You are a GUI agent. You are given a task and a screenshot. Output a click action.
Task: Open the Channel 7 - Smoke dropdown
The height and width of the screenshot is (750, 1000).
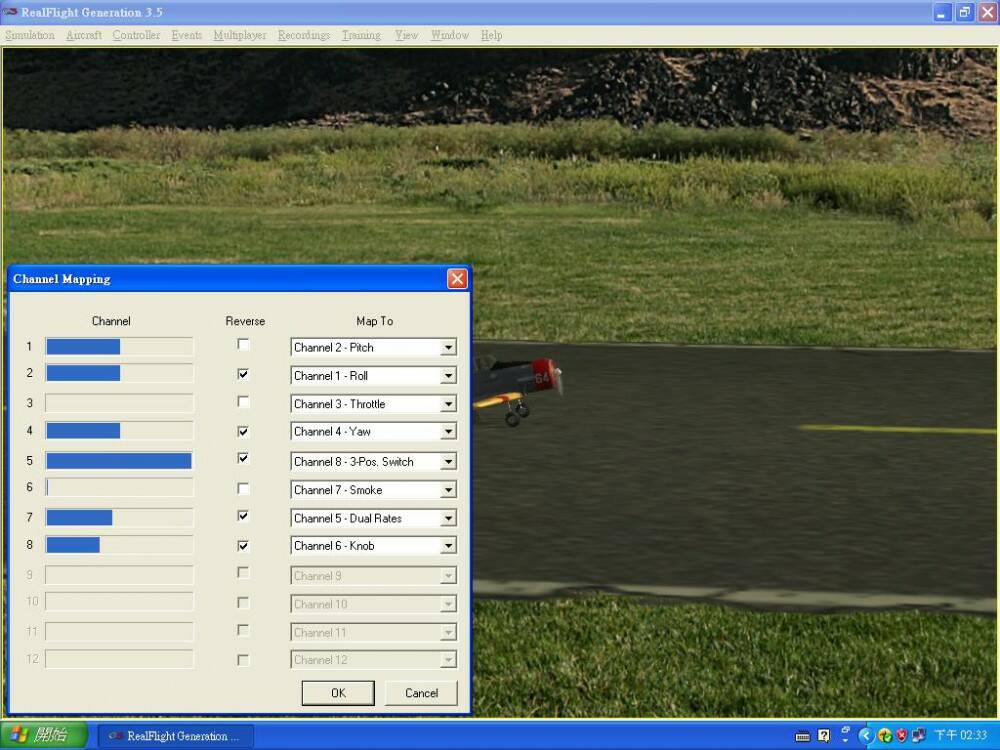(x=448, y=490)
